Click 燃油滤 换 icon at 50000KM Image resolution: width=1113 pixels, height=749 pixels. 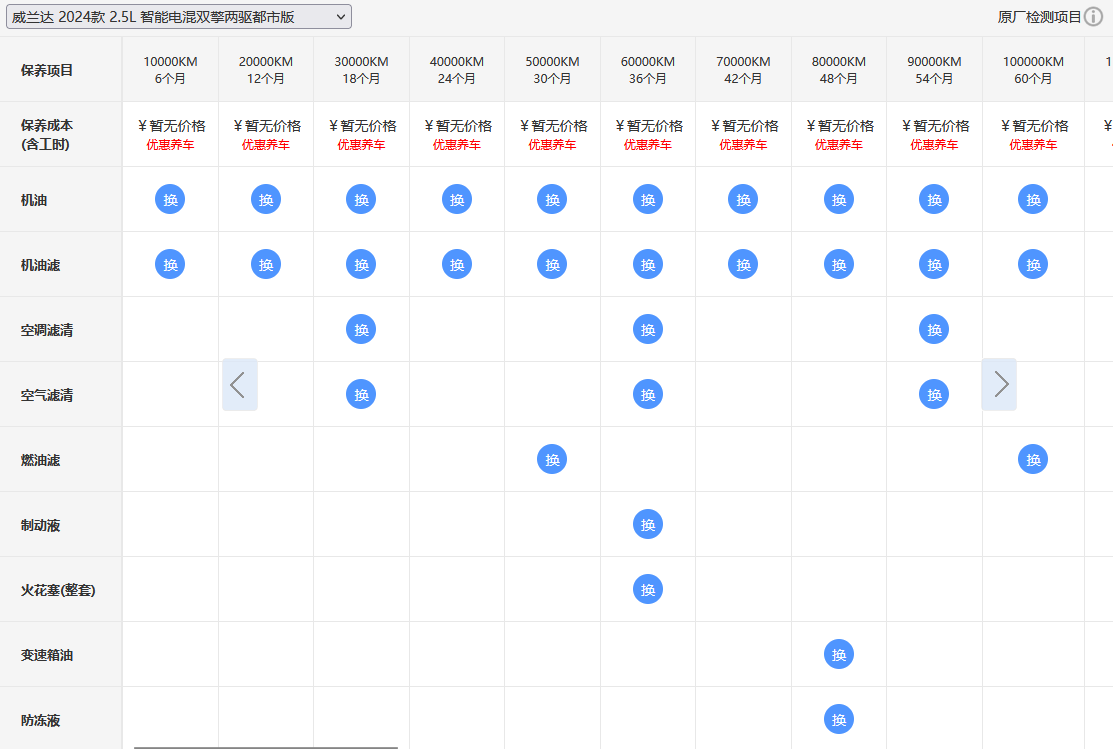tap(552, 459)
